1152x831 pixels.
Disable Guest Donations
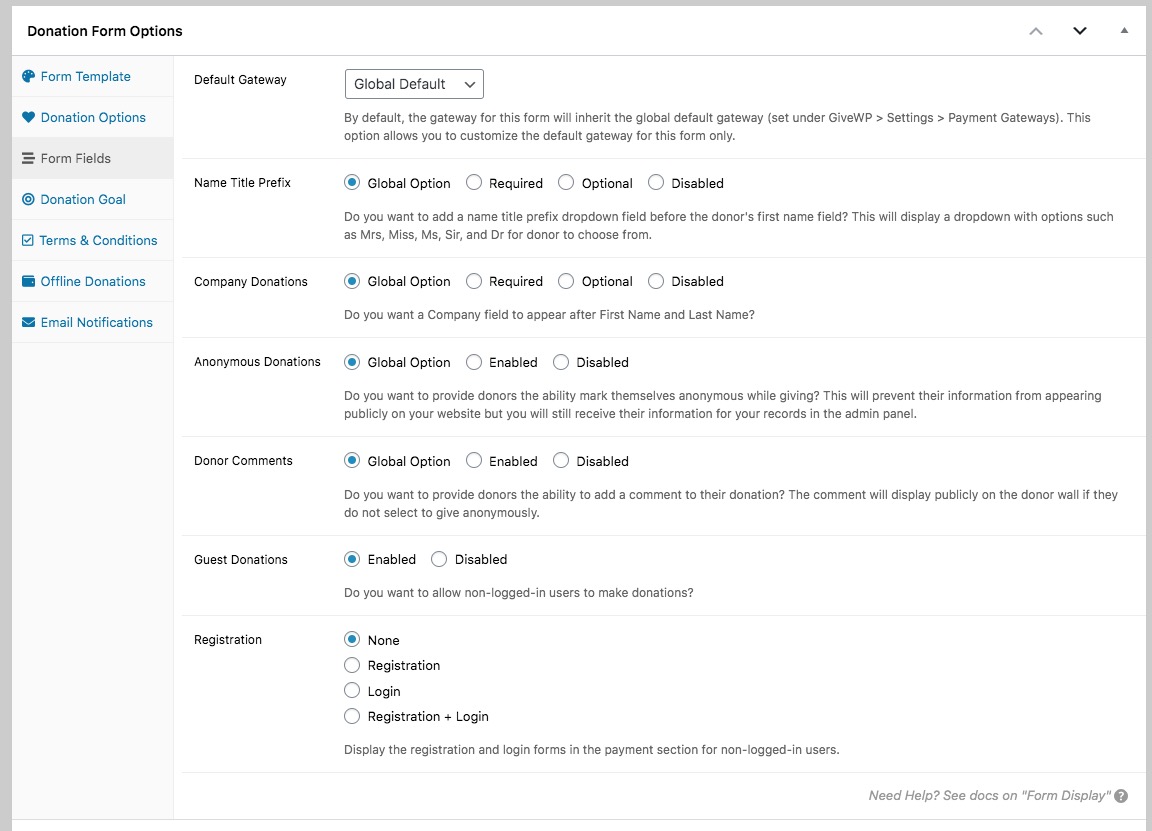(439, 559)
